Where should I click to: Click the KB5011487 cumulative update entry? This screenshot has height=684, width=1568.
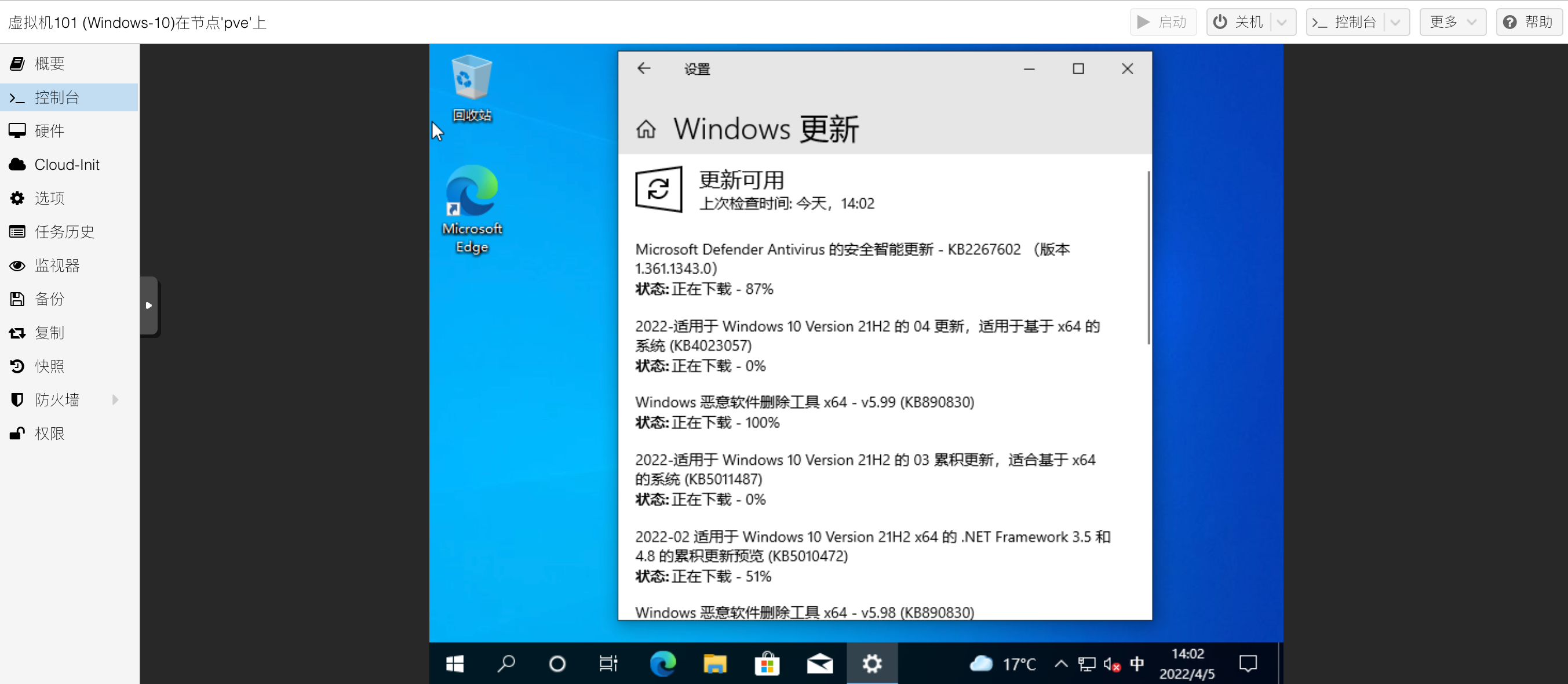[865, 479]
